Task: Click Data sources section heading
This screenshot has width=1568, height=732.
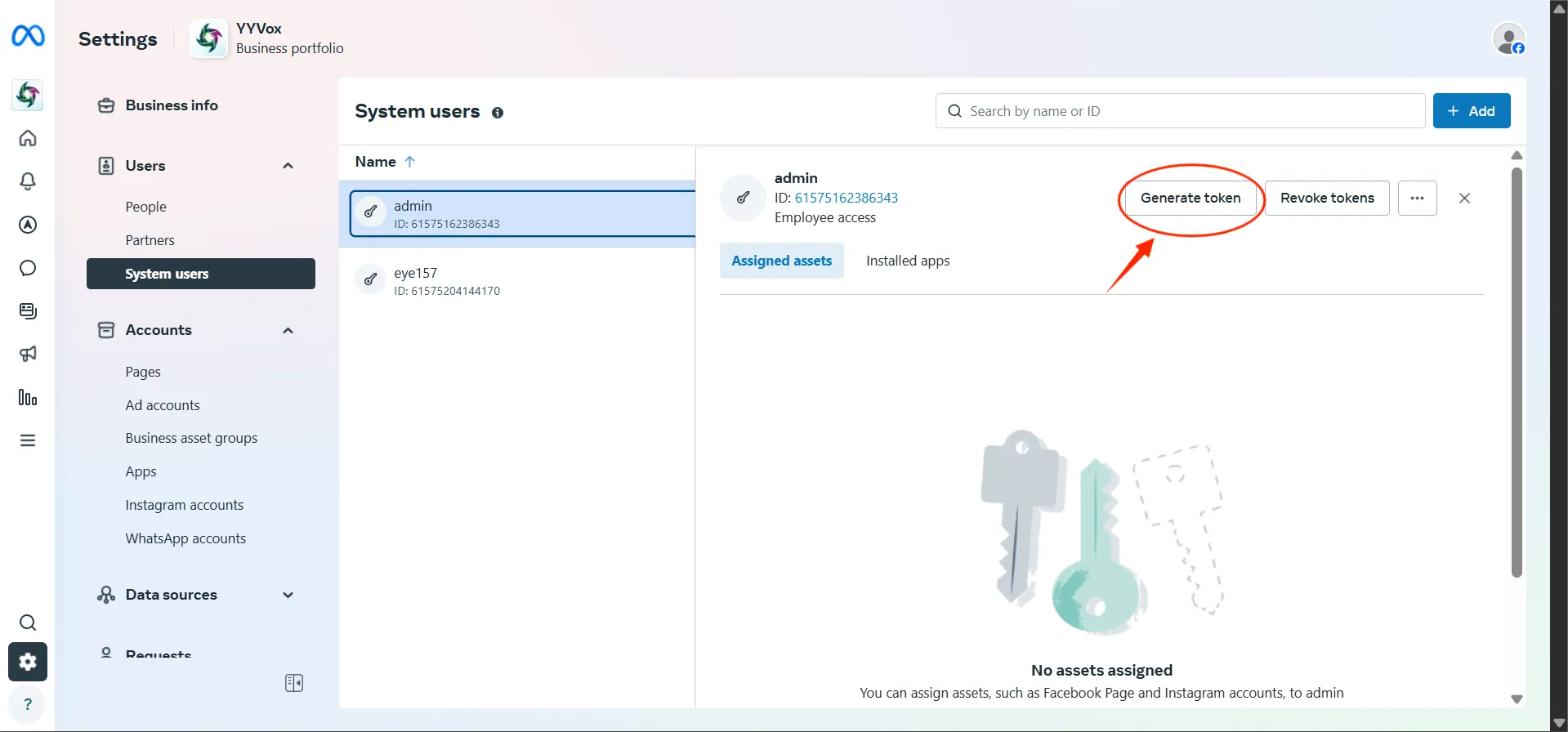Action: pos(172,595)
